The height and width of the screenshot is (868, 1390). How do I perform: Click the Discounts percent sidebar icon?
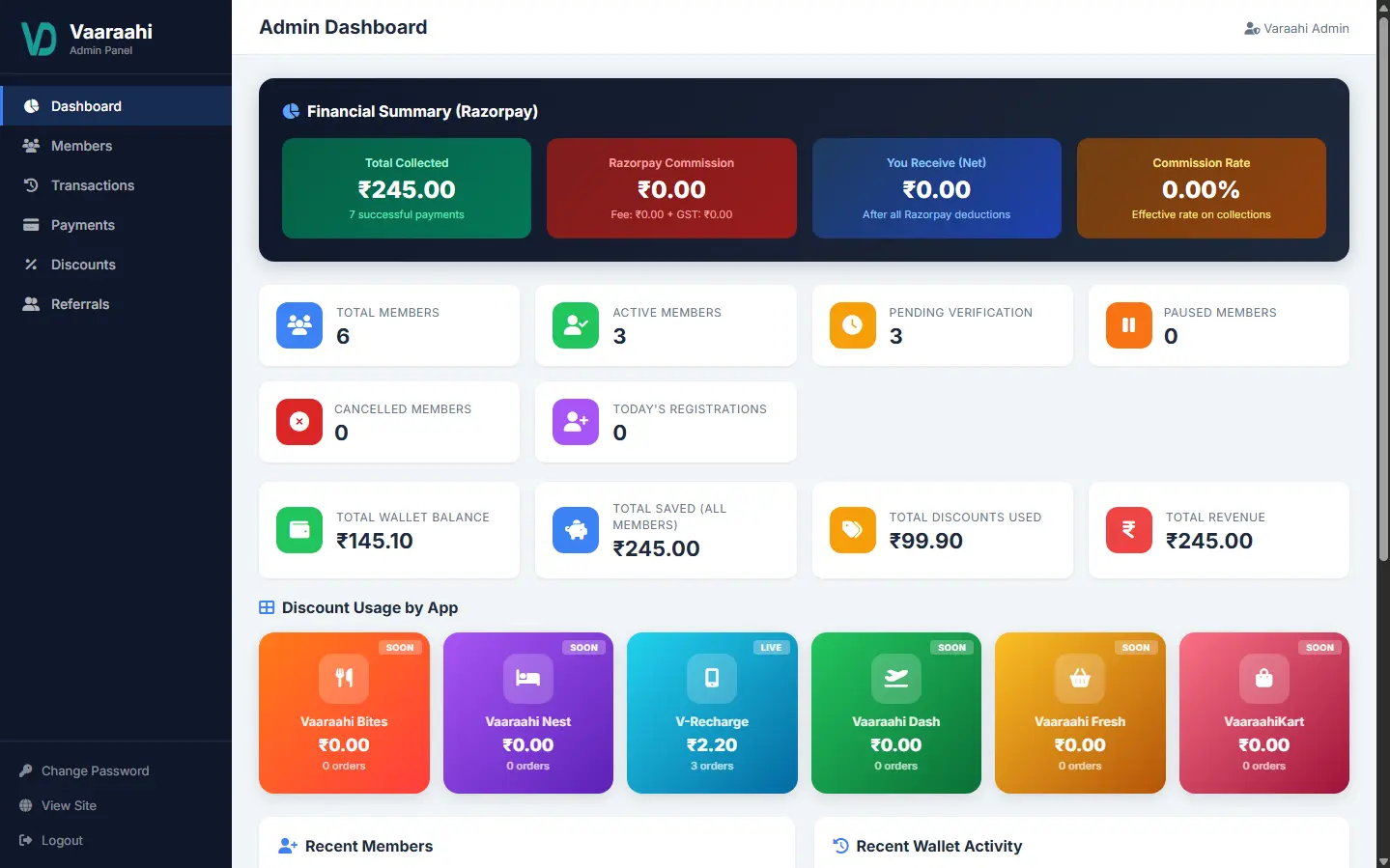pyautogui.click(x=31, y=265)
